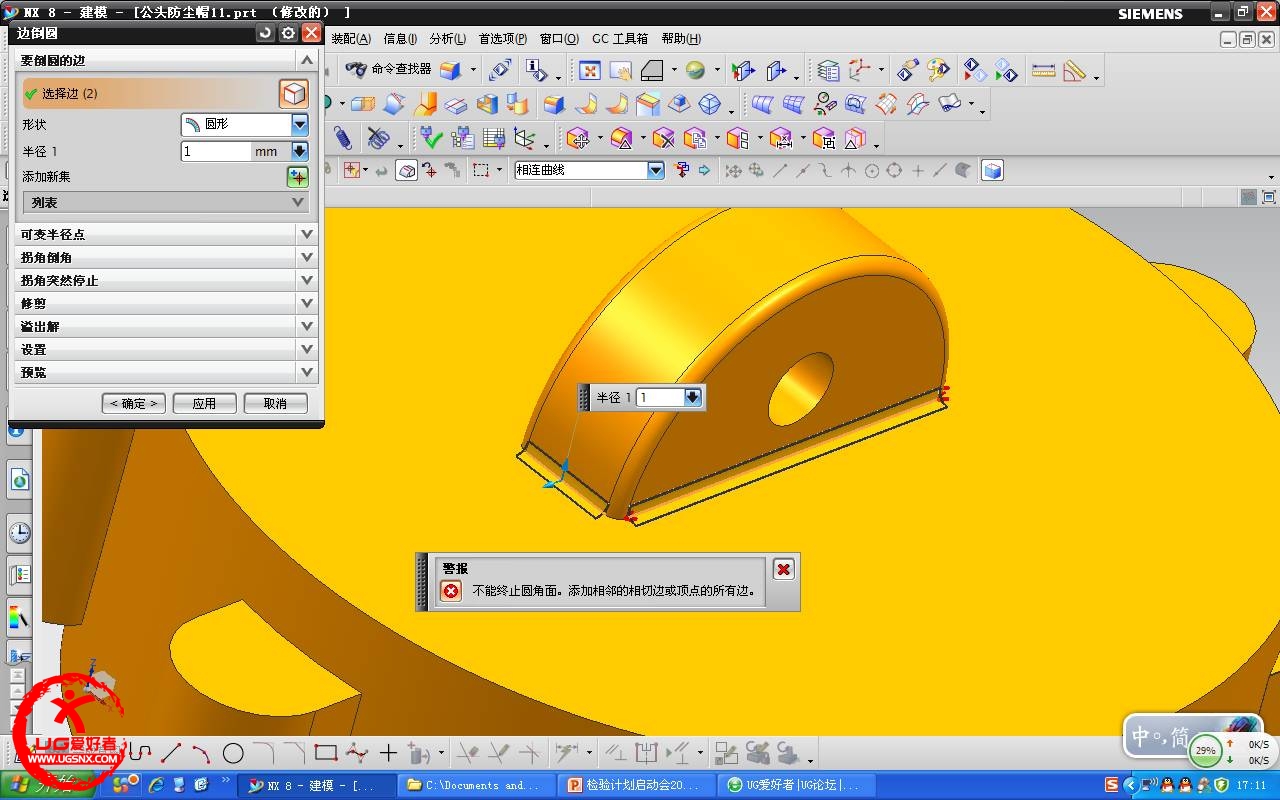The height and width of the screenshot is (800, 1280).
Task: Click the point plus tool in bottom toolbar
Action: point(388,752)
